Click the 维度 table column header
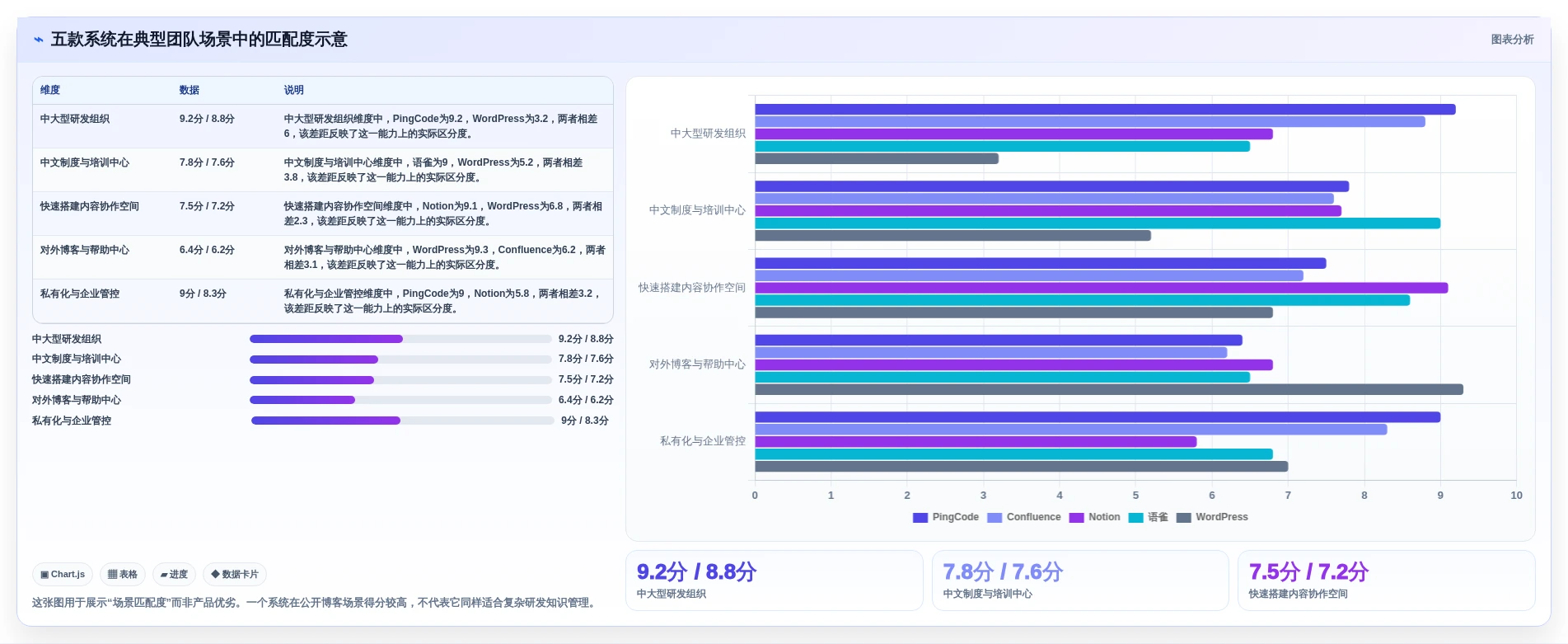Viewport: 1568px width, 644px height. click(50, 90)
